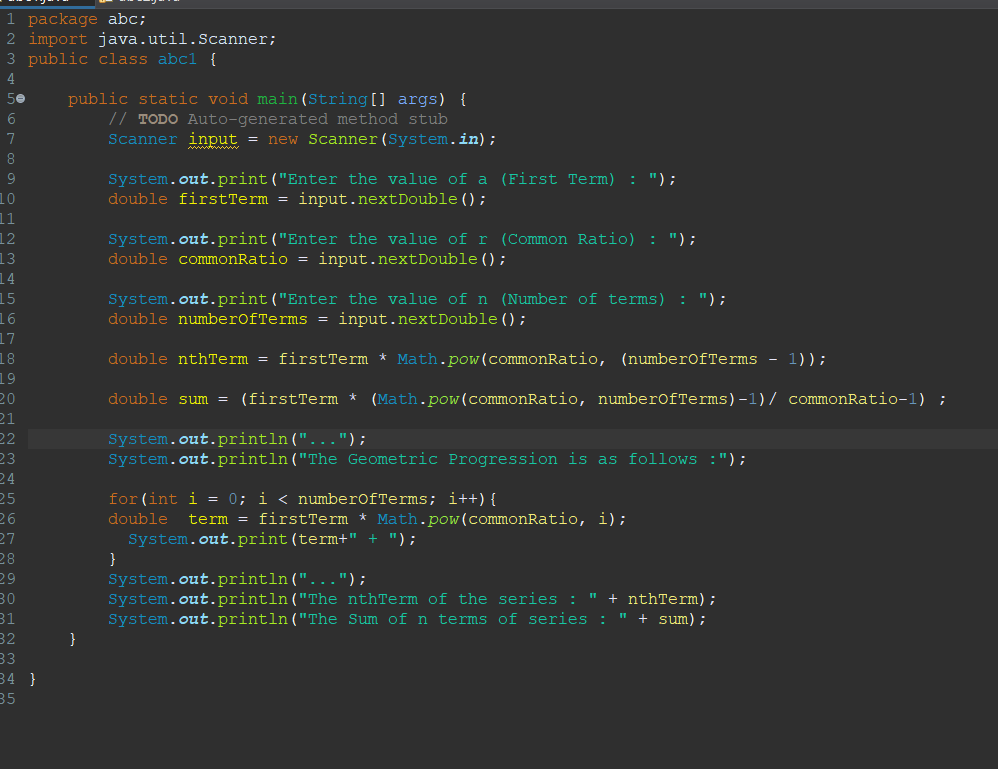Click the for loop keyword
This screenshot has height=769, width=998.
(x=123, y=499)
